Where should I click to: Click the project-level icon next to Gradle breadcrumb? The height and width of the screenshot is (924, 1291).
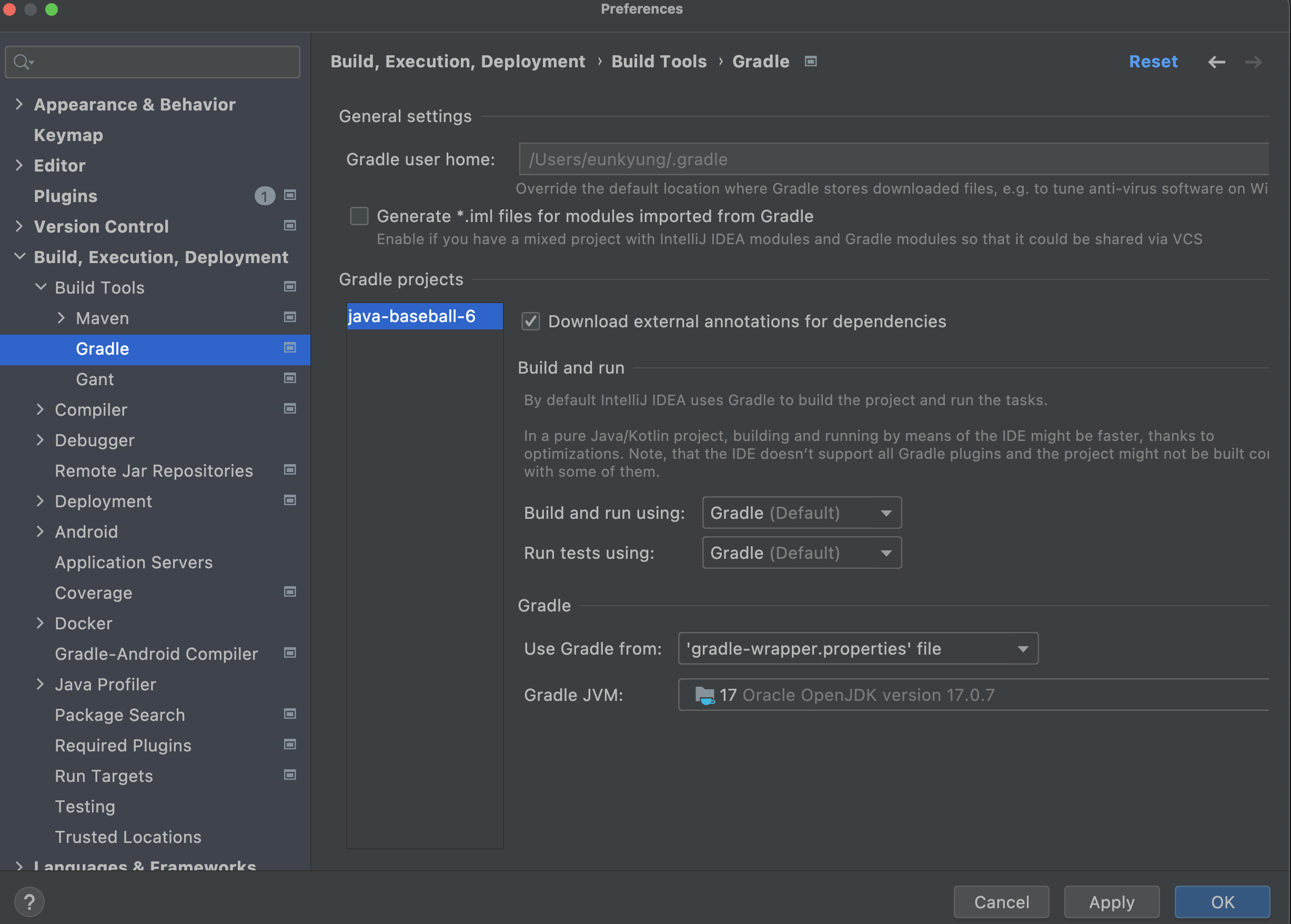pyautogui.click(x=811, y=61)
